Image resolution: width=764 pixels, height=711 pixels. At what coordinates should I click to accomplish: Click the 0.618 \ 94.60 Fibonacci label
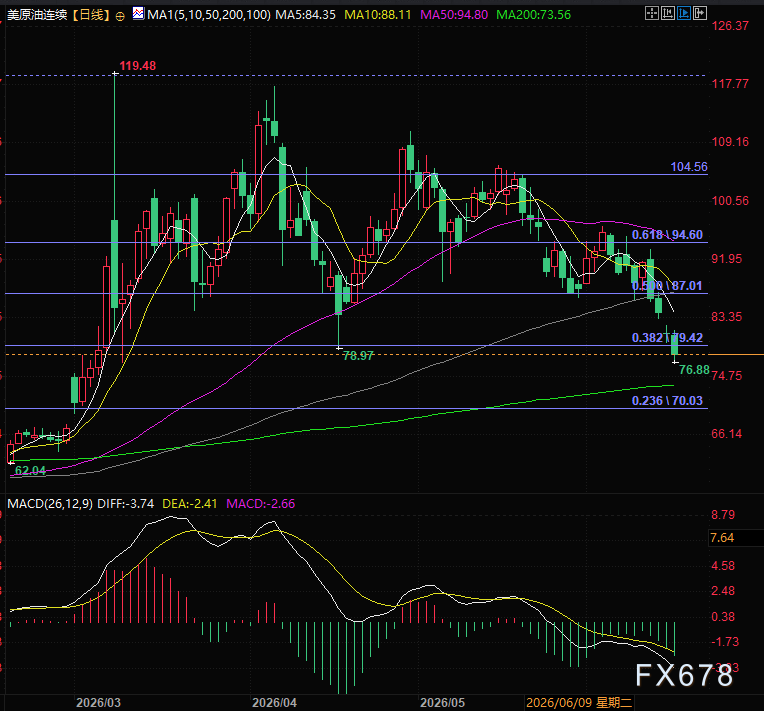(x=667, y=235)
